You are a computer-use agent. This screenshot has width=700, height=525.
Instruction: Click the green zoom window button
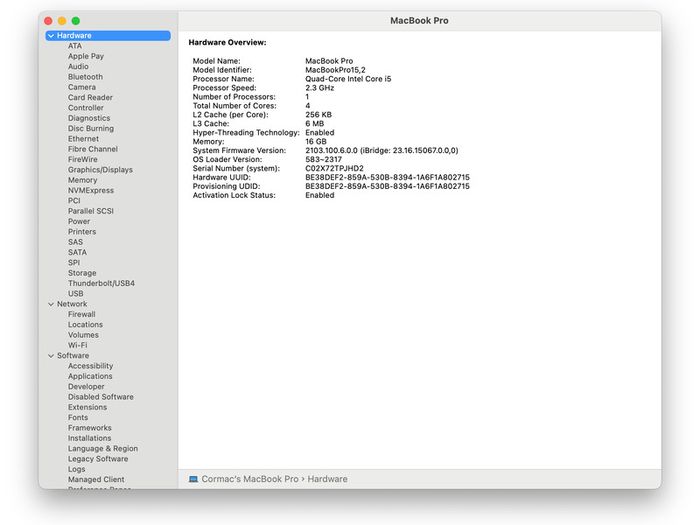[76, 21]
